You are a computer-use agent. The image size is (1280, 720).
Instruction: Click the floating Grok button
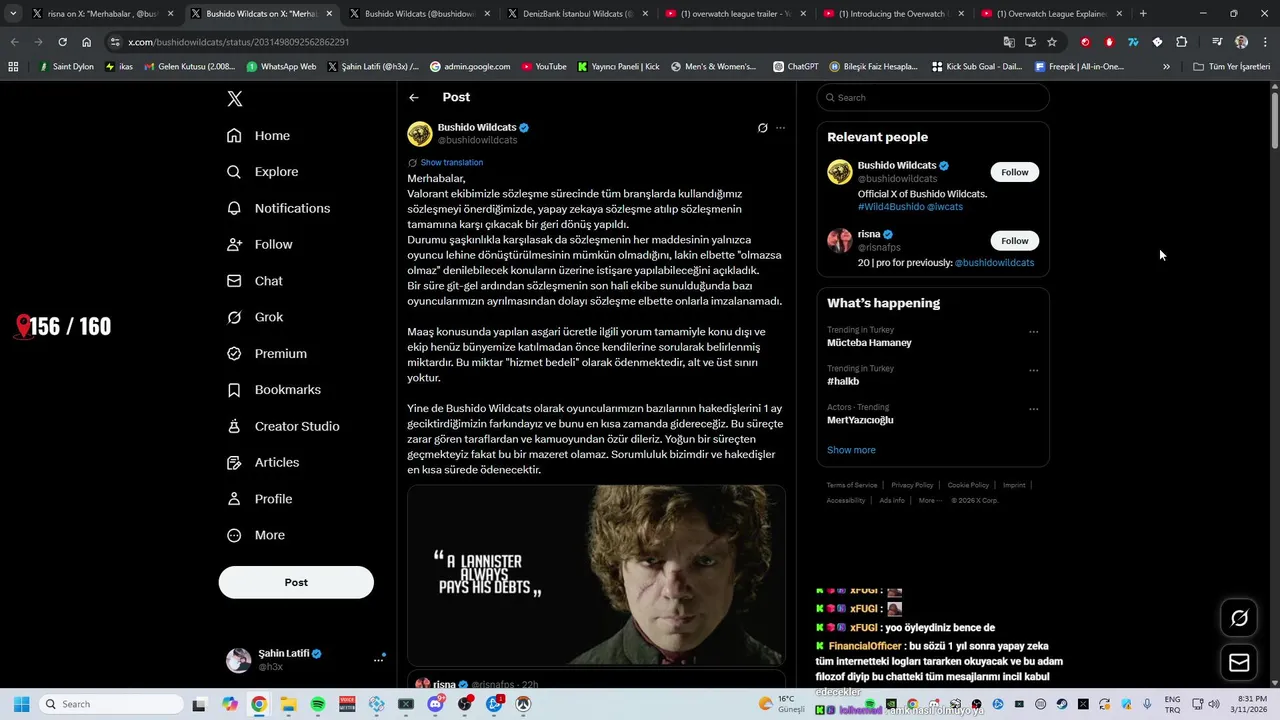pyautogui.click(x=1239, y=618)
